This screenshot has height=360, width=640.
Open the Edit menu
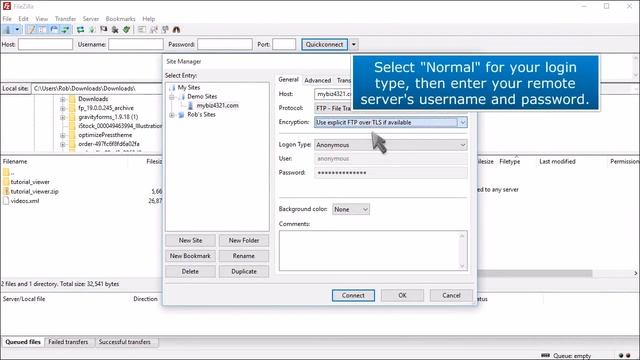tap(23, 19)
